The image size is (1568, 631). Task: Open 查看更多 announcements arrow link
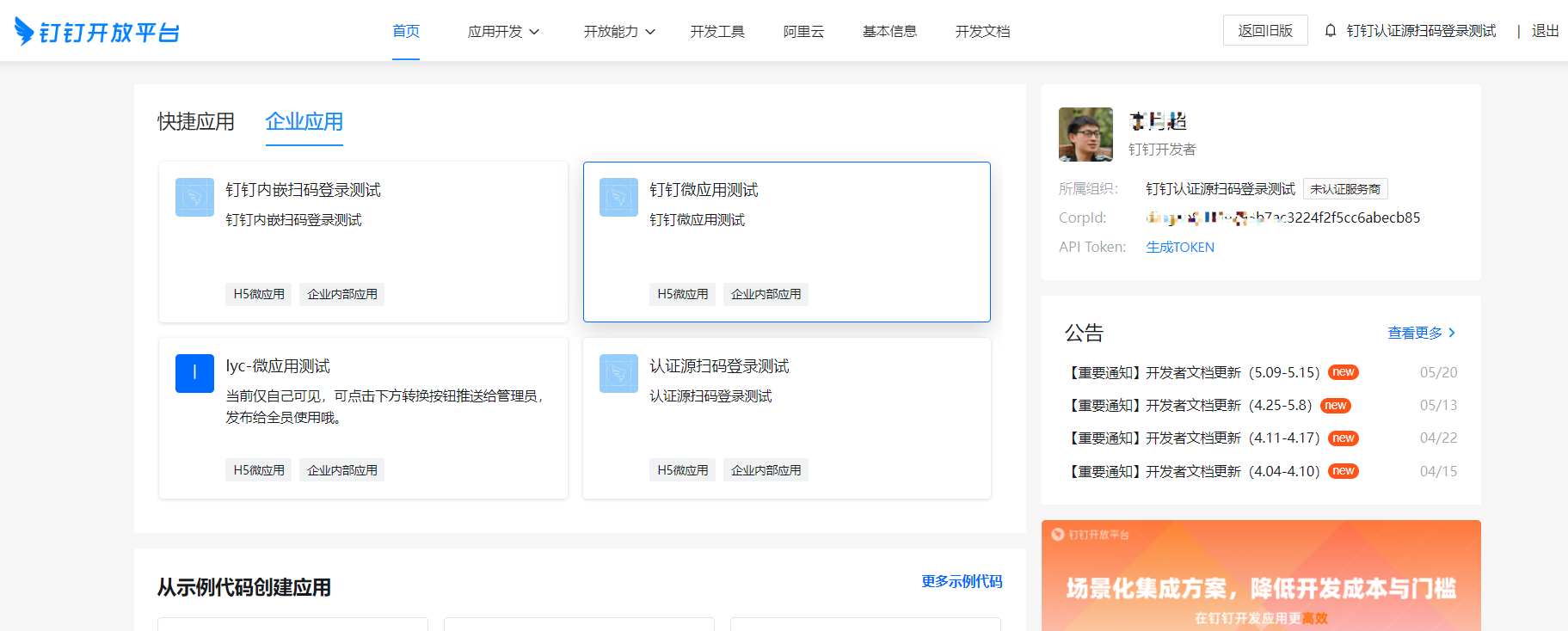[x=1421, y=333]
